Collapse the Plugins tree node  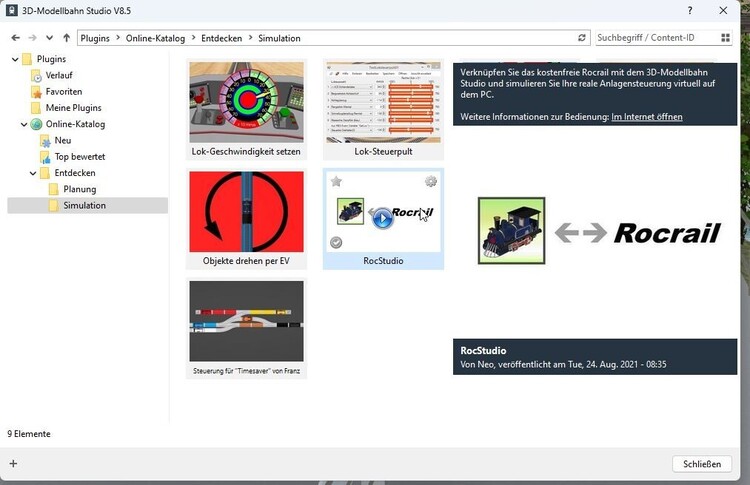point(15,59)
